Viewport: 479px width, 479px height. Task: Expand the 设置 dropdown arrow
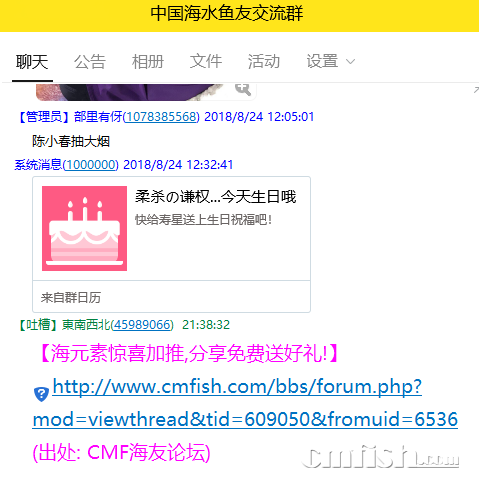(x=350, y=62)
